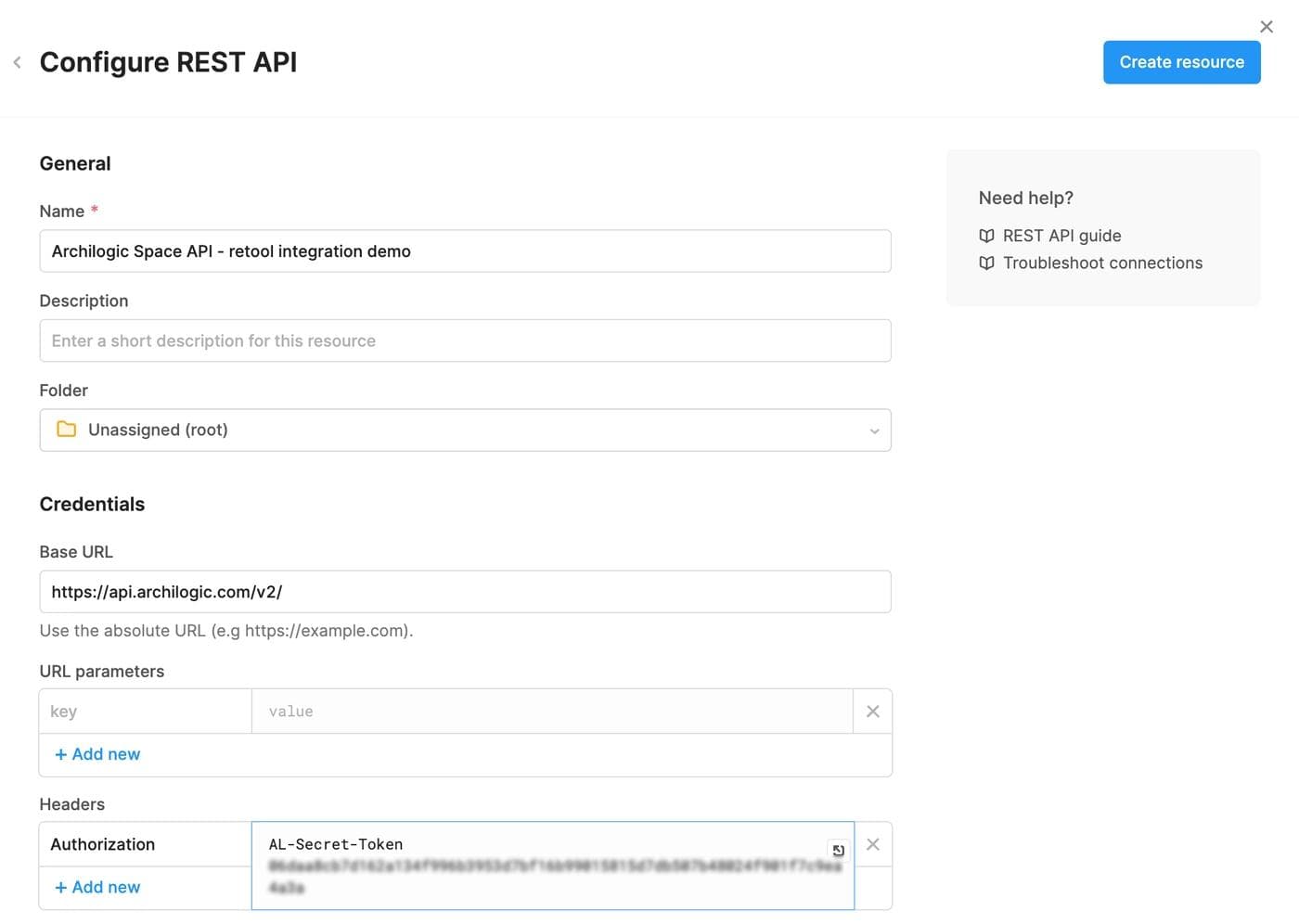This screenshot has width=1299, height=924.
Task: Delete the Authorization header row with X
Action: 872,844
